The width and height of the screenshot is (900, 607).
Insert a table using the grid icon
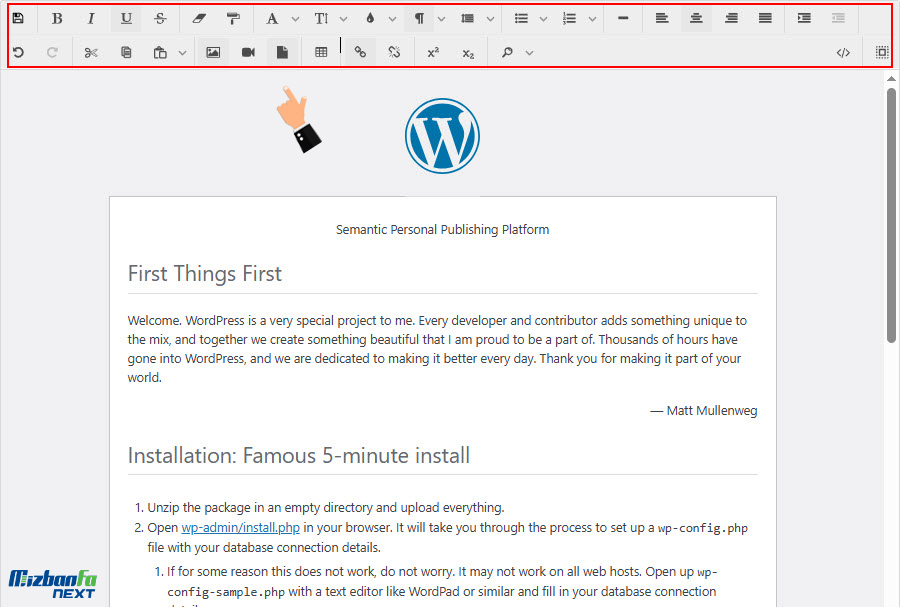(321, 52)
